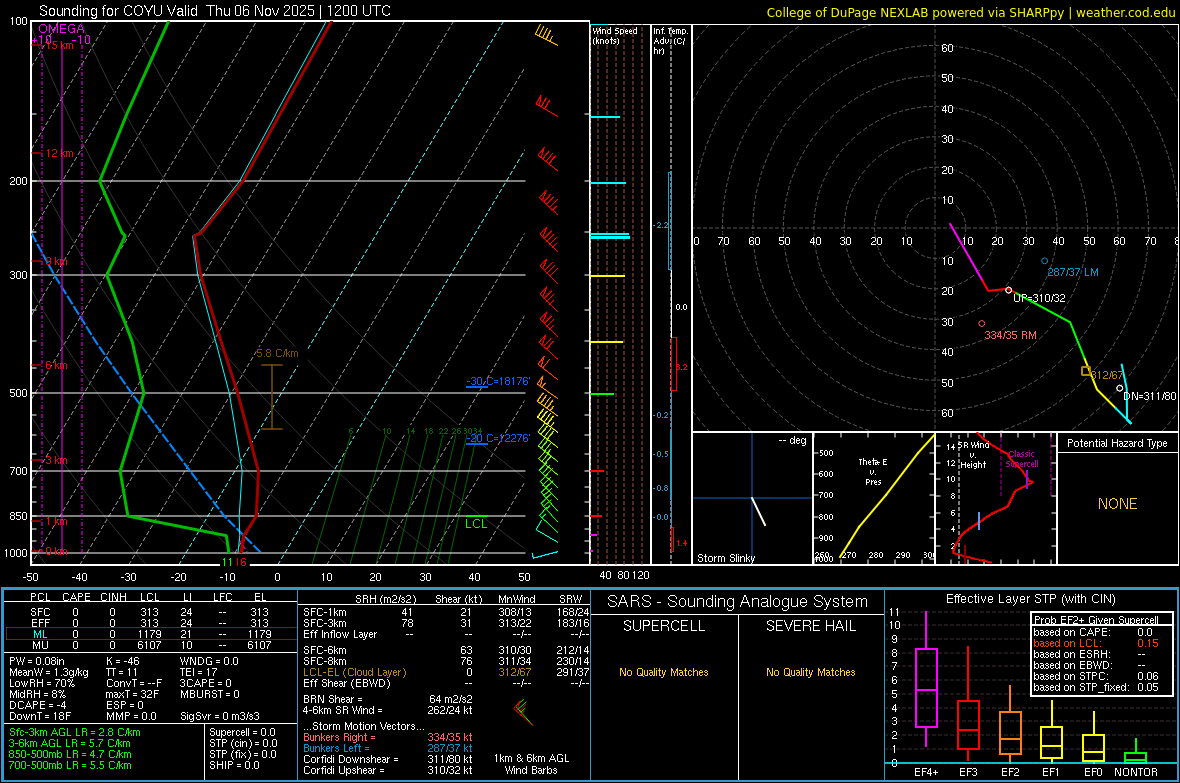Click No Quality Matches under SUPERCELL
Image resolution: width=1180 pixels, height=783 pixels.
pos(664,672)
